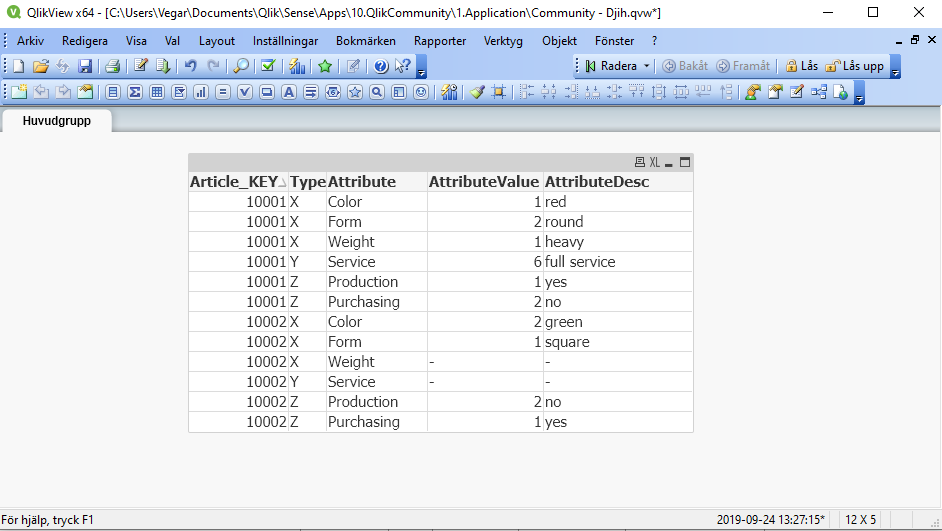Open the Redigera menu

point(85,41)
